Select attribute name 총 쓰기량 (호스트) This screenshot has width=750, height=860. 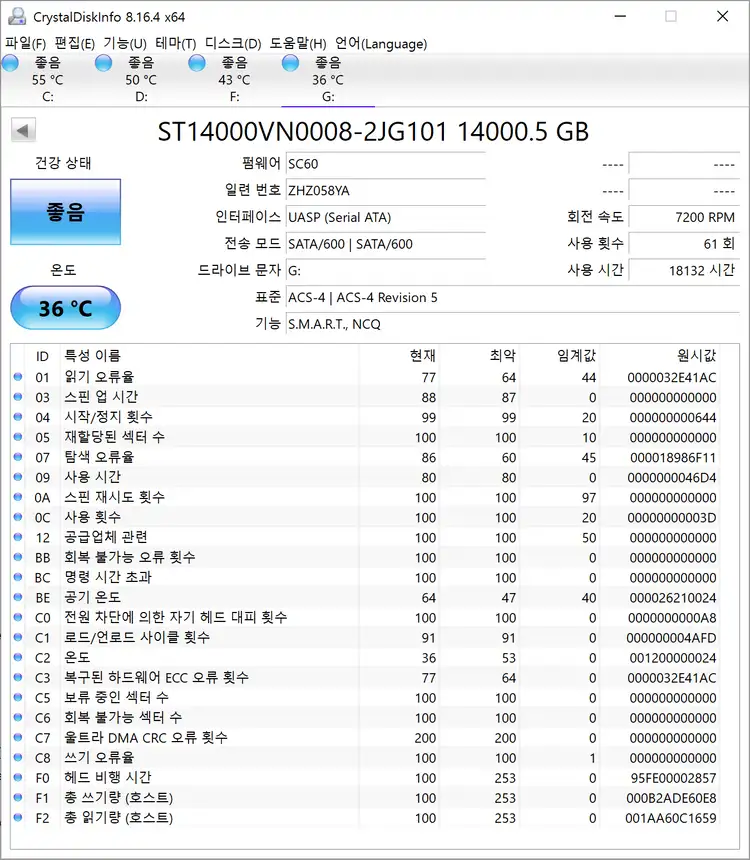119,797
